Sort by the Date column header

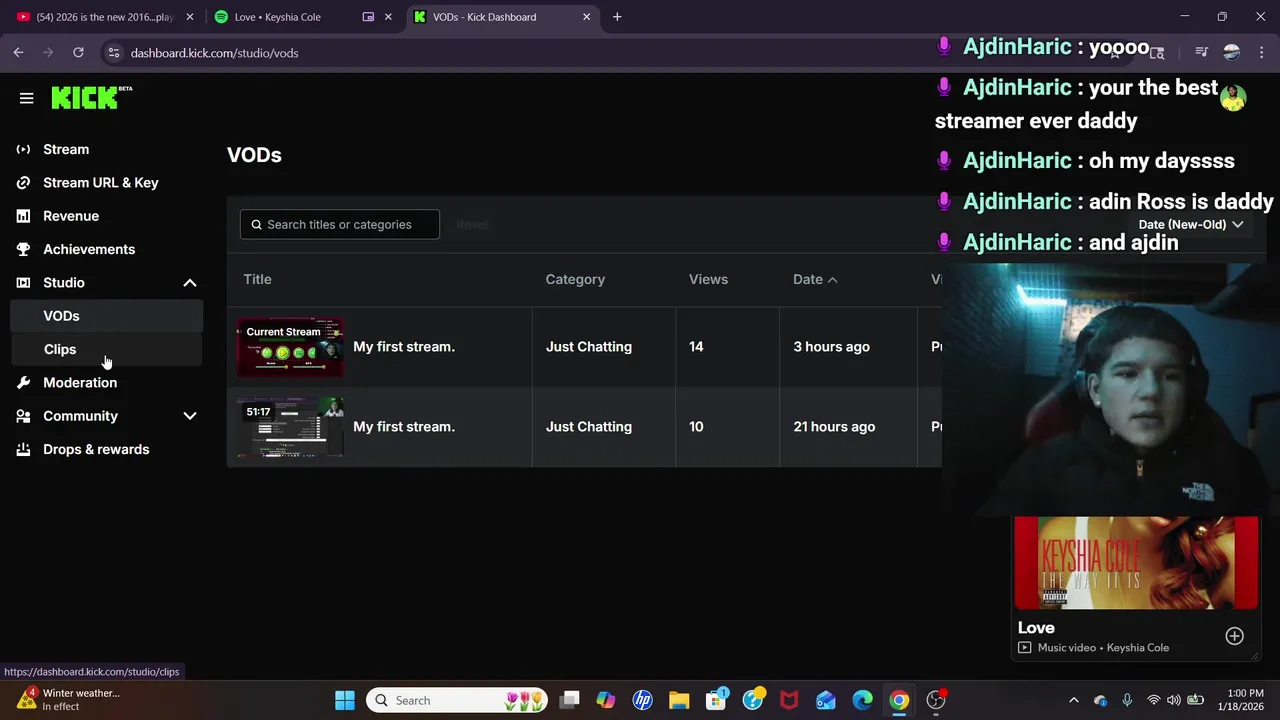coord(815,279)
